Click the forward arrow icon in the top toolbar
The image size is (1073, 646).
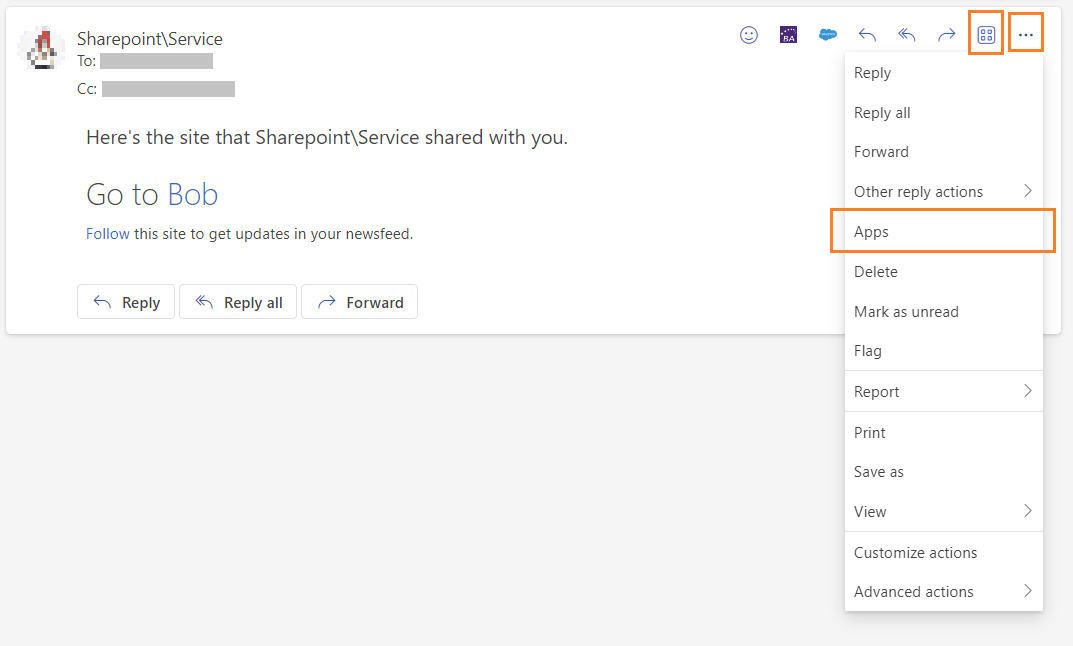coord(946,35)
